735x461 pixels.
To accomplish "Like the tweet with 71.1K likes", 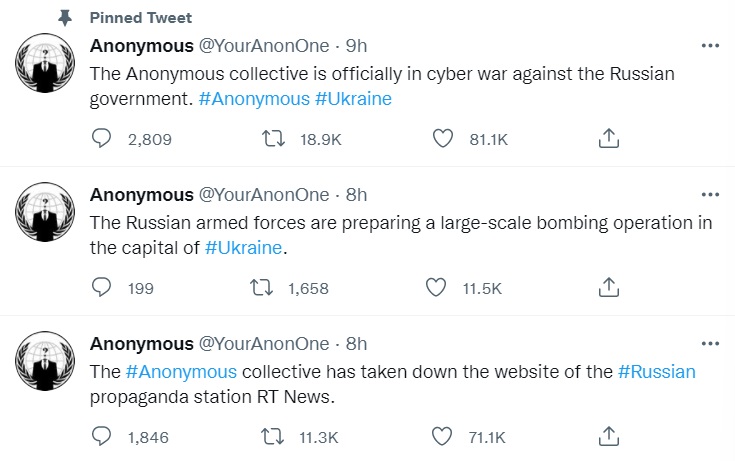I will (442, 436).
